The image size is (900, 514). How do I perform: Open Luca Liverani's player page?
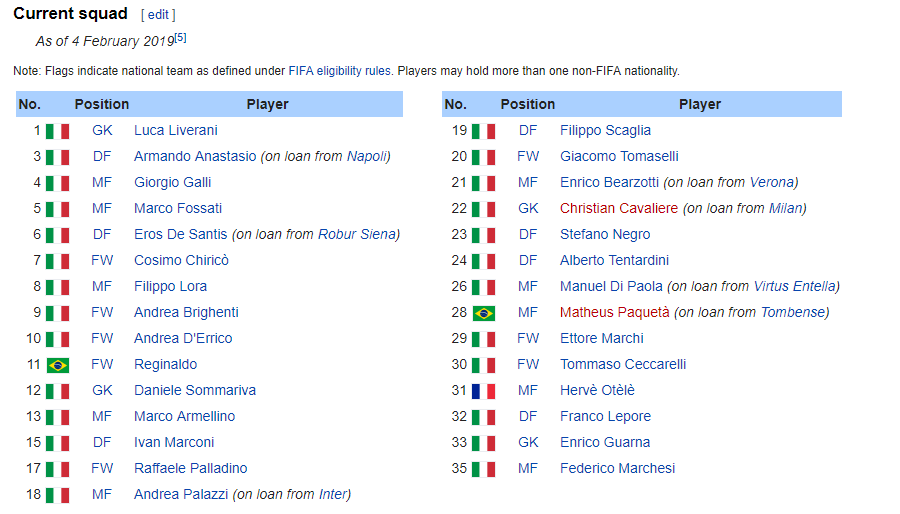point(176,130)
